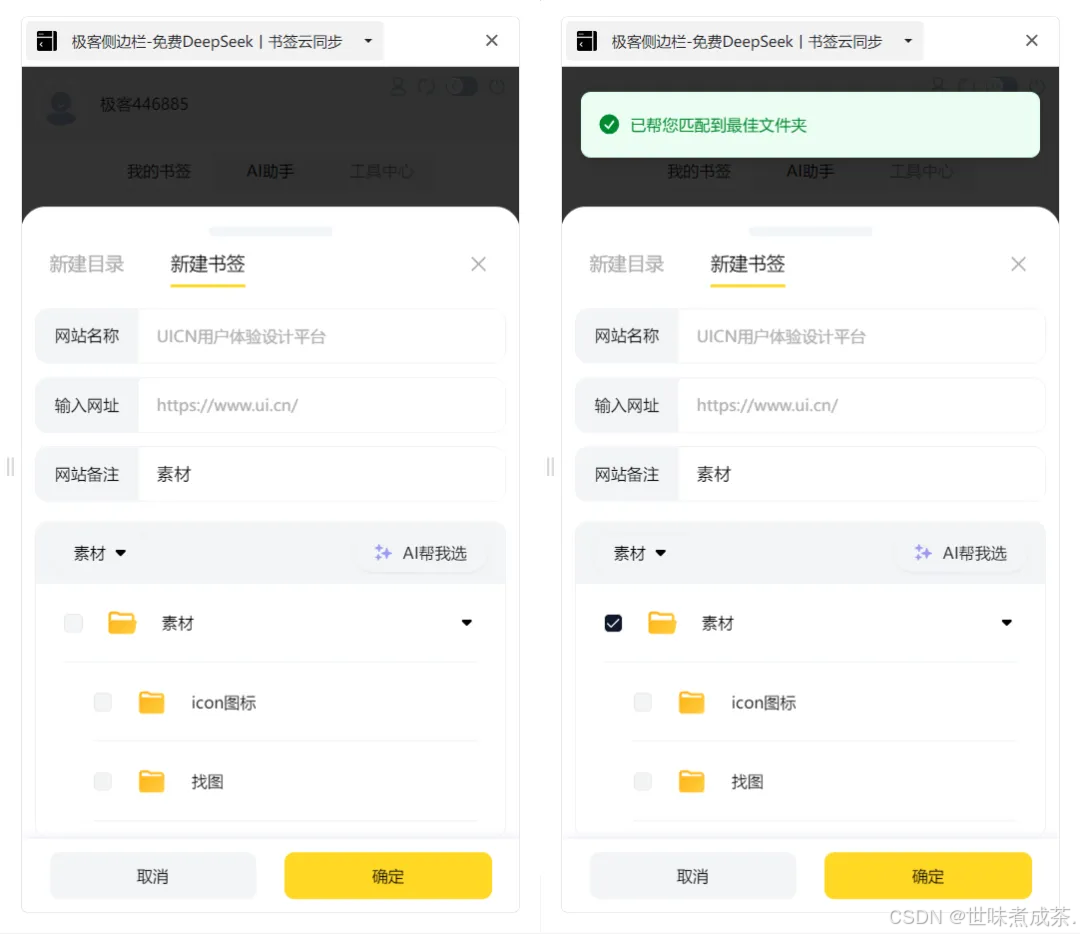The image size is (1080, 934).
Task: Click the 素材 folder icon in left panel
Action: click(122, 623)
